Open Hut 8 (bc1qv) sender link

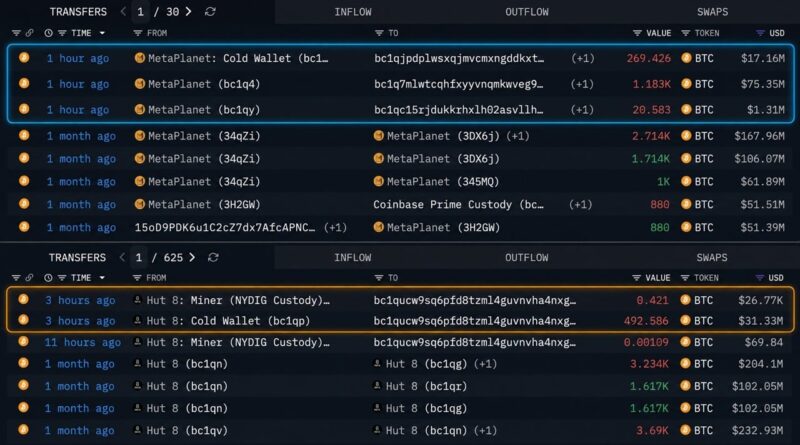tap(187, 431)
